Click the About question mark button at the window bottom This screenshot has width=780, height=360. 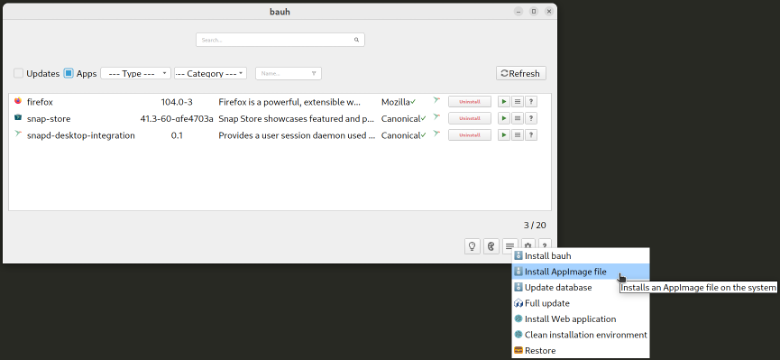545,244
